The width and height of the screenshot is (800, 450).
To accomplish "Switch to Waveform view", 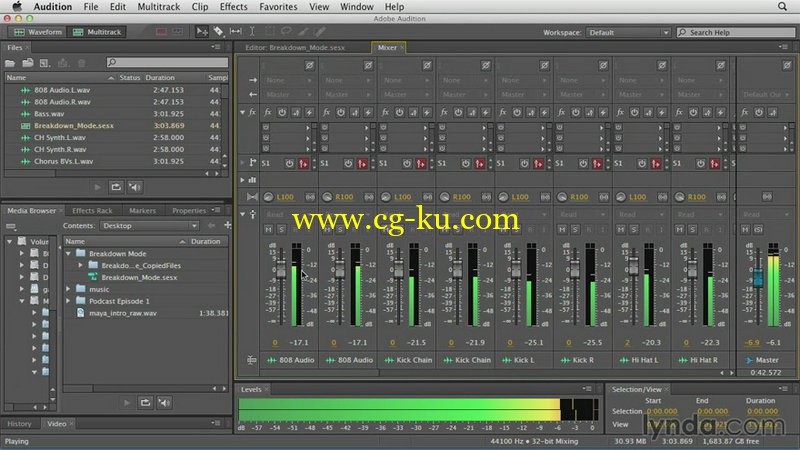I will (38, 32).
